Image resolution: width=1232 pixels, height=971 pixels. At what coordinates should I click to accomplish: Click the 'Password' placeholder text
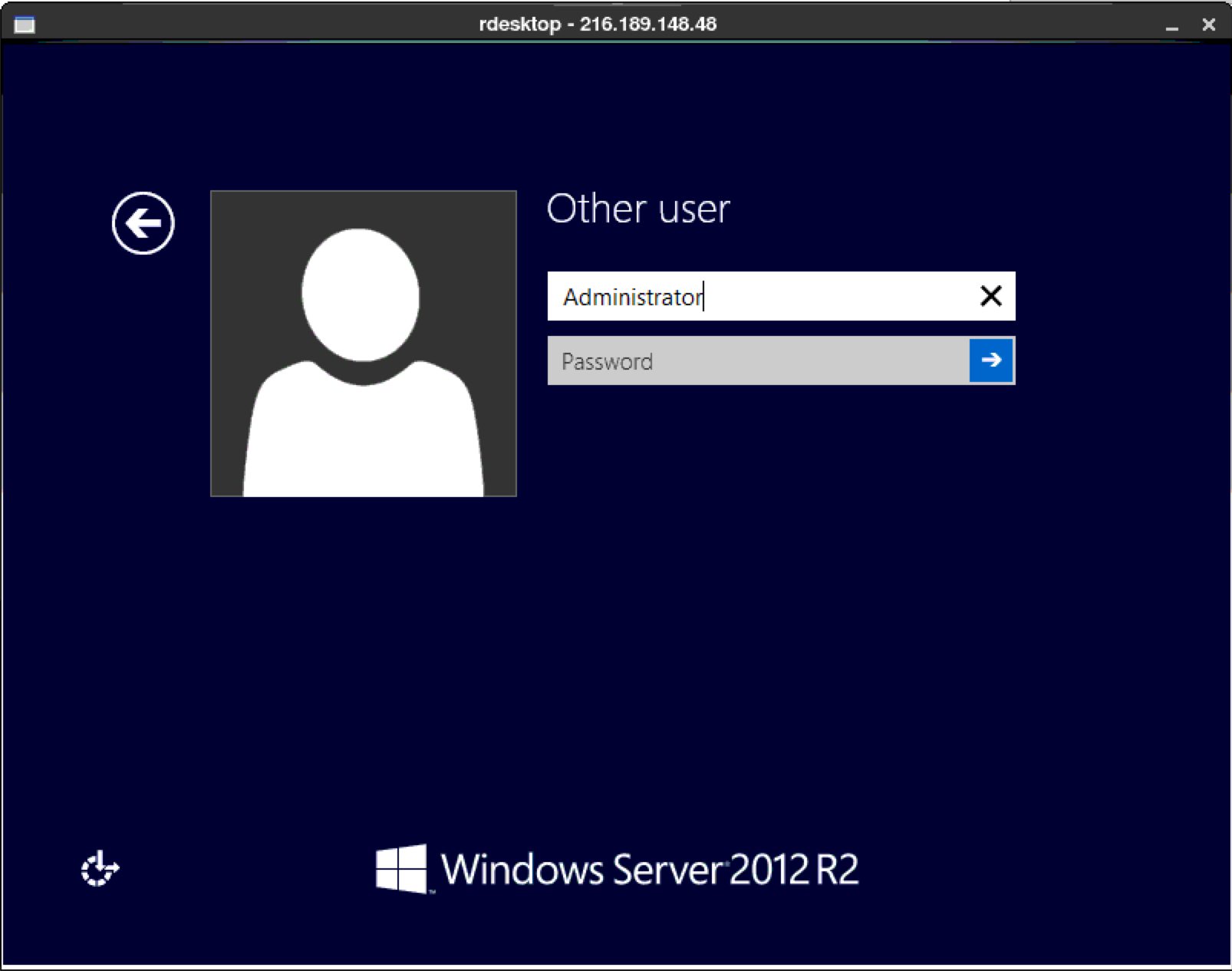tap(607, 361)
